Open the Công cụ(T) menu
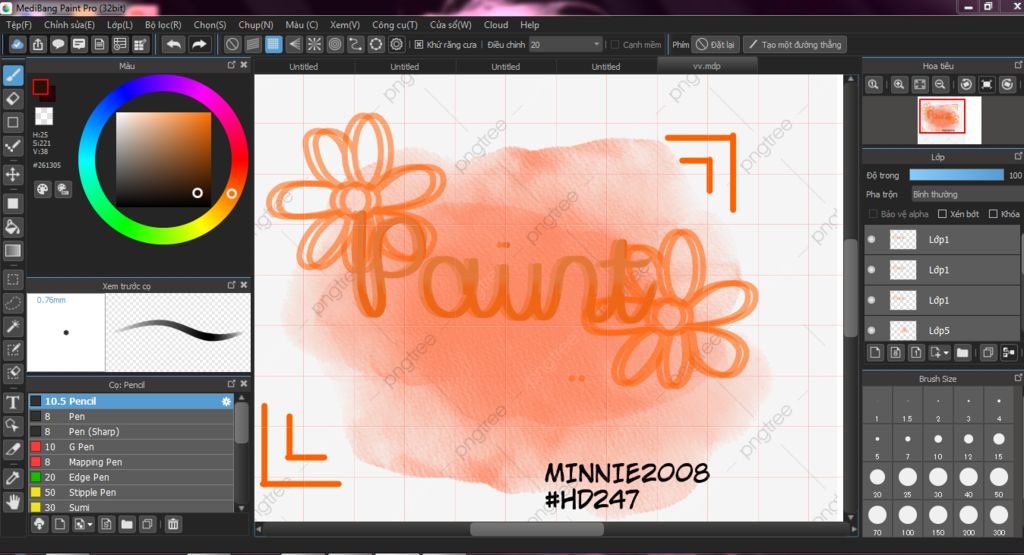Image resolution: width=1024 pixels, height=555 pixels. tap(394, 25)
